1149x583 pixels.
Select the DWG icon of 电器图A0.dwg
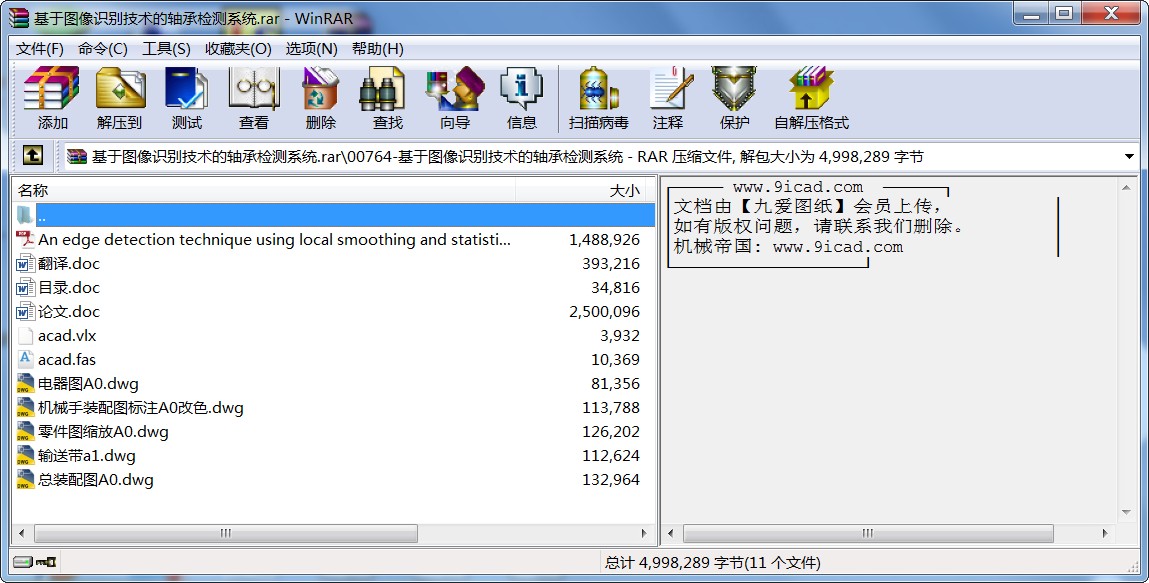[25, 384]
